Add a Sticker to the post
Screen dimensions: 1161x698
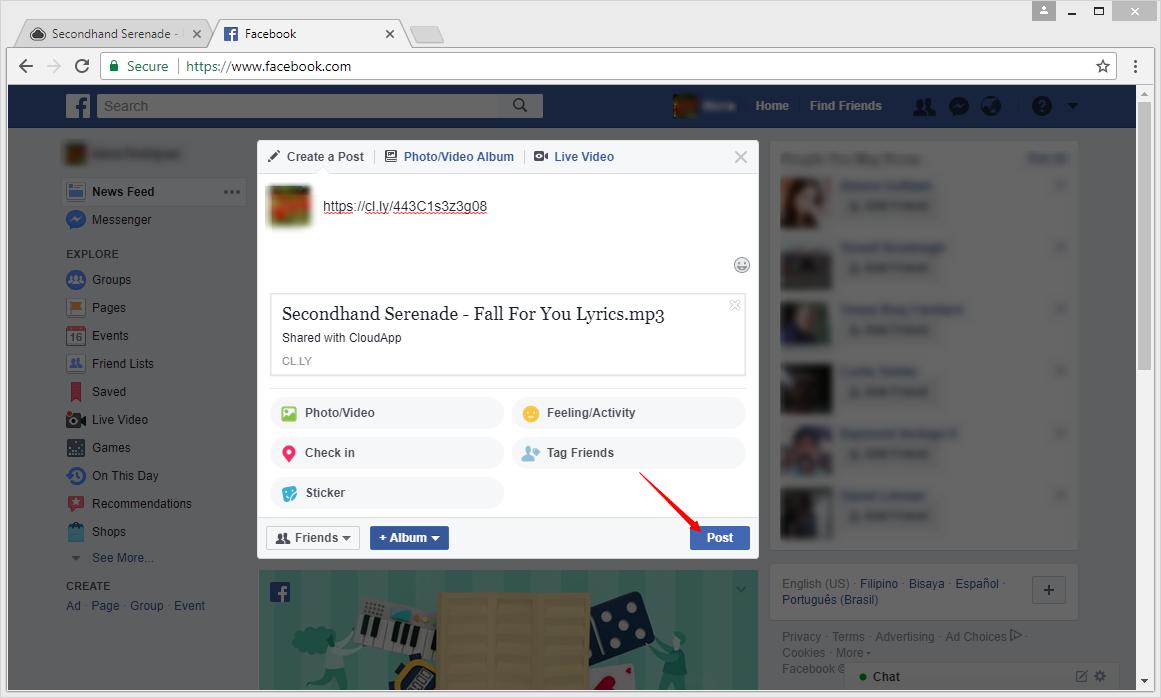coord(387,493)
